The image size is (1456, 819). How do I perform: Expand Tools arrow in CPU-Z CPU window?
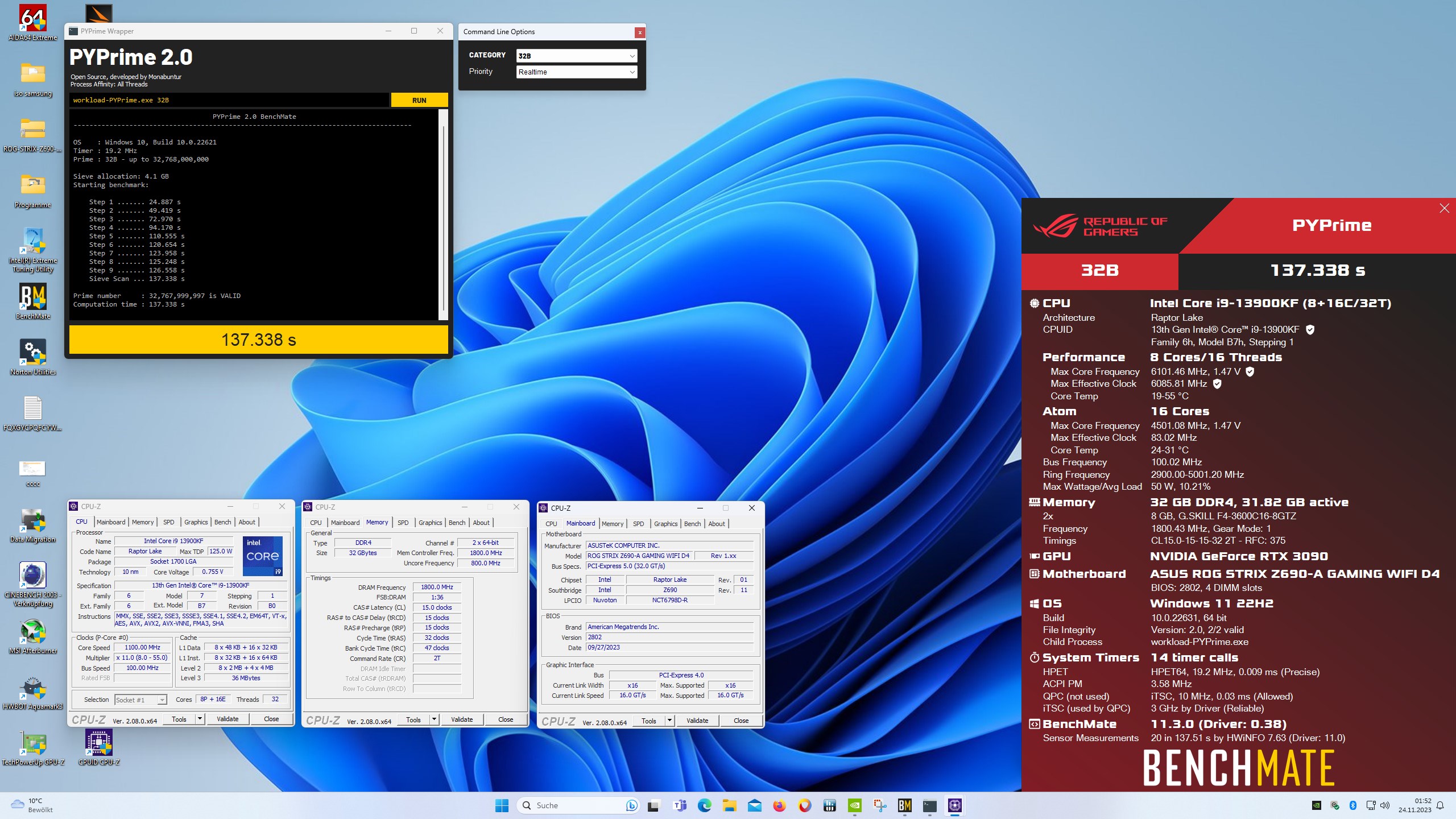200,719
